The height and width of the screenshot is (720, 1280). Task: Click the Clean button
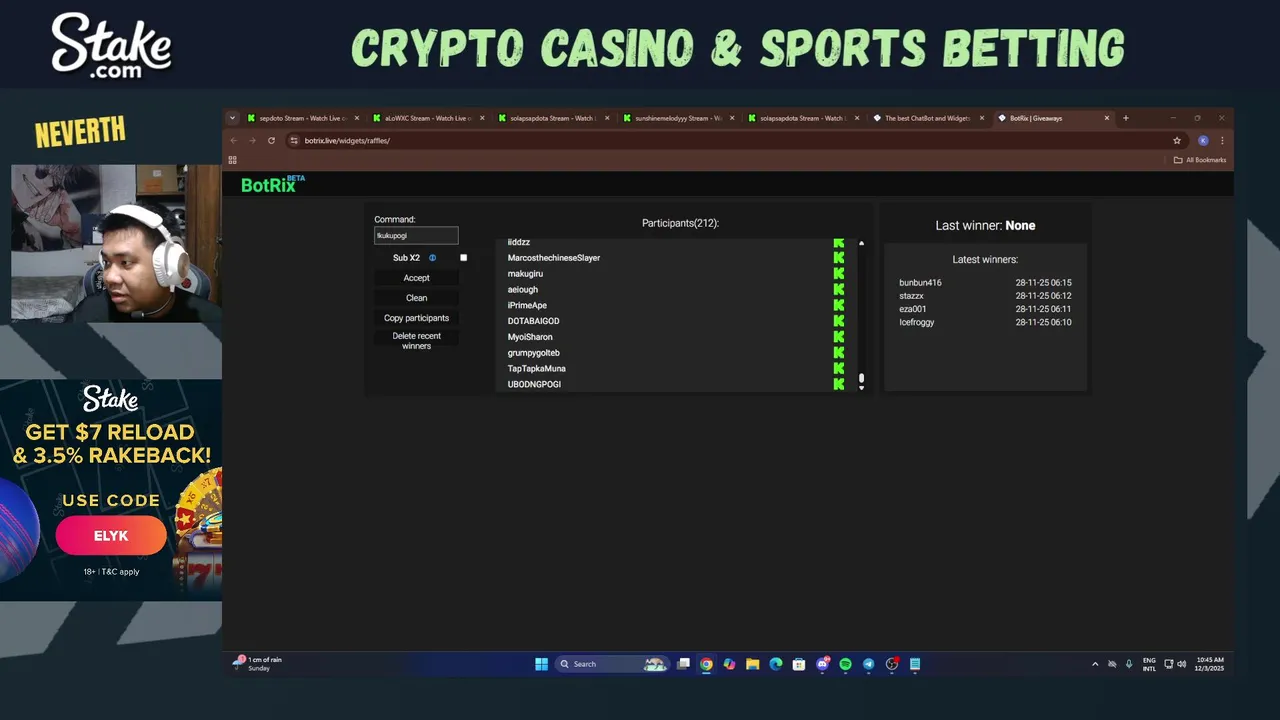pos(417,298)
